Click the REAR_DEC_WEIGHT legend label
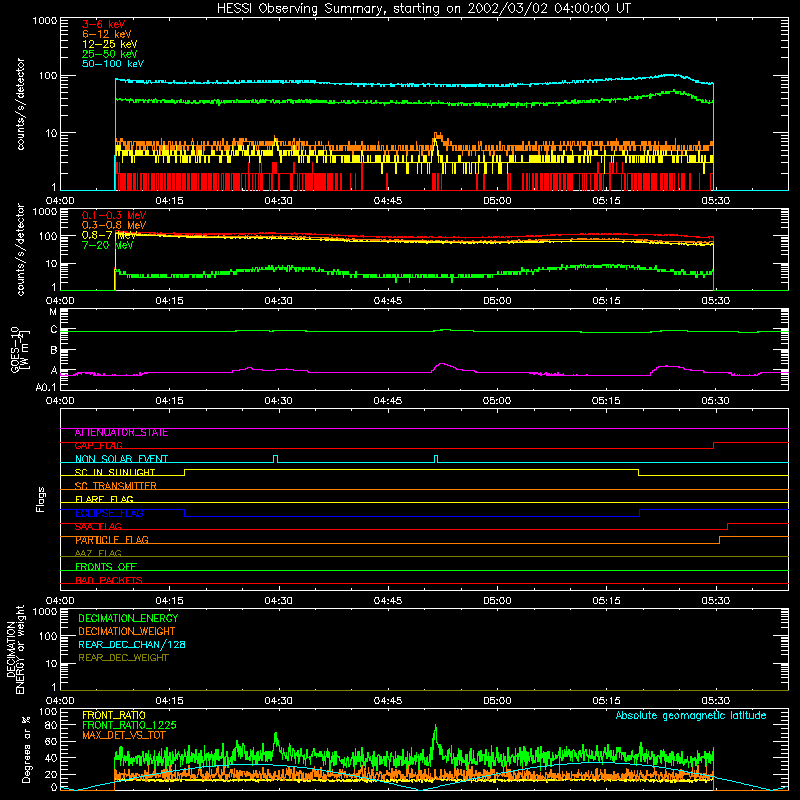 coord(123,658)
